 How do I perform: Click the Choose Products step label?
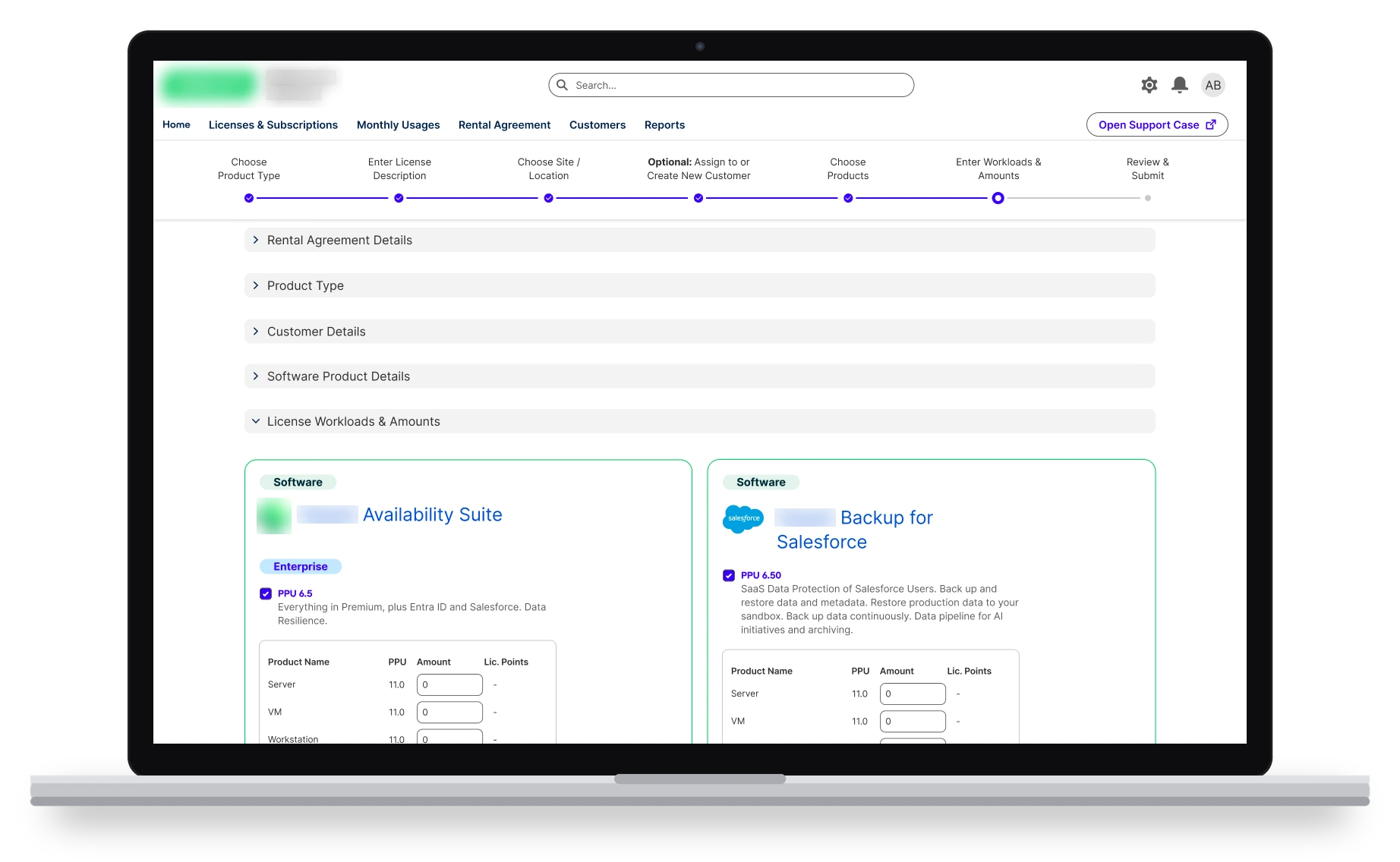[848, 168]
